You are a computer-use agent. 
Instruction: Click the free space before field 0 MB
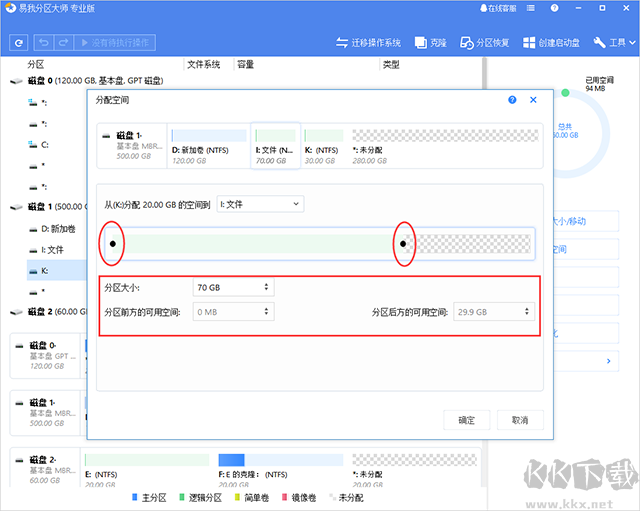(233, 312)
